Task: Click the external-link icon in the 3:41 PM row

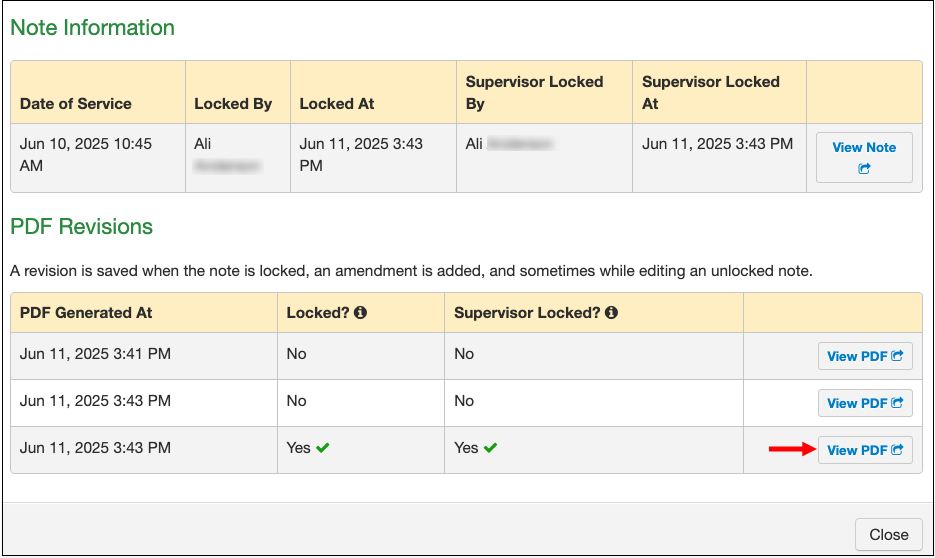Action: click(897, 356)
